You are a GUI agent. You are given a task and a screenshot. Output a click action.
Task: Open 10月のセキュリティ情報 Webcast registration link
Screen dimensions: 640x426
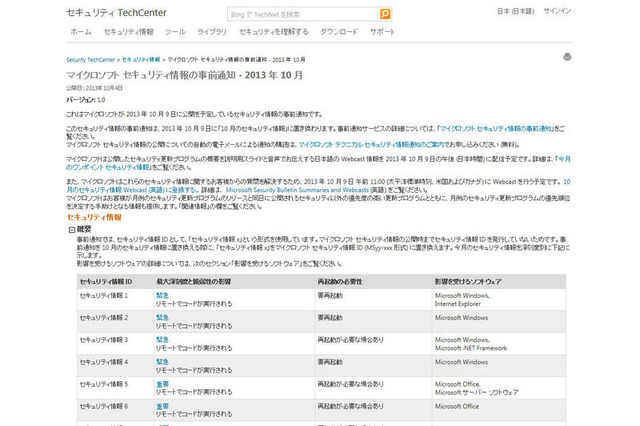coord(133,190)
